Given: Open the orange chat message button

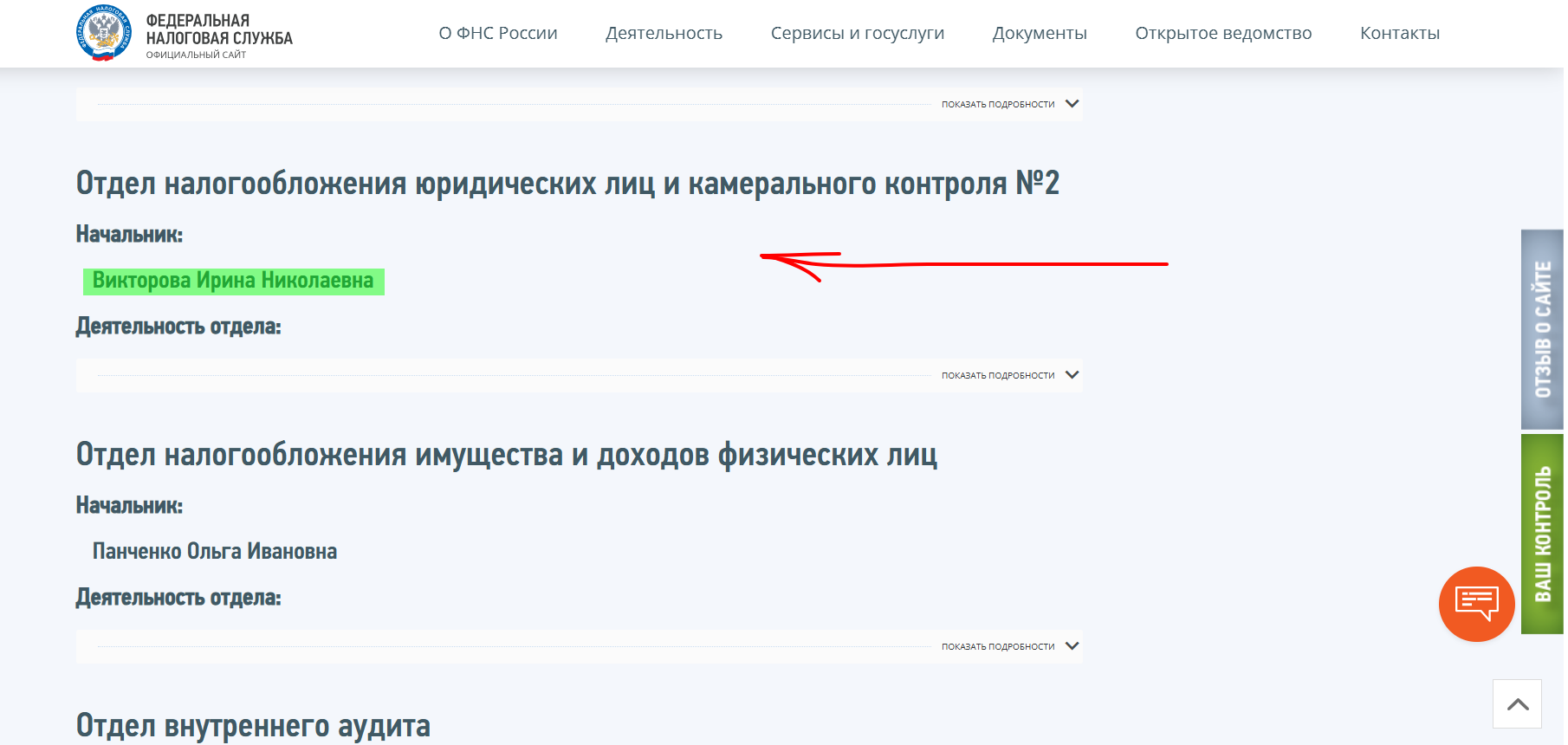Looking at the screenshot, I should [1476, 604].
